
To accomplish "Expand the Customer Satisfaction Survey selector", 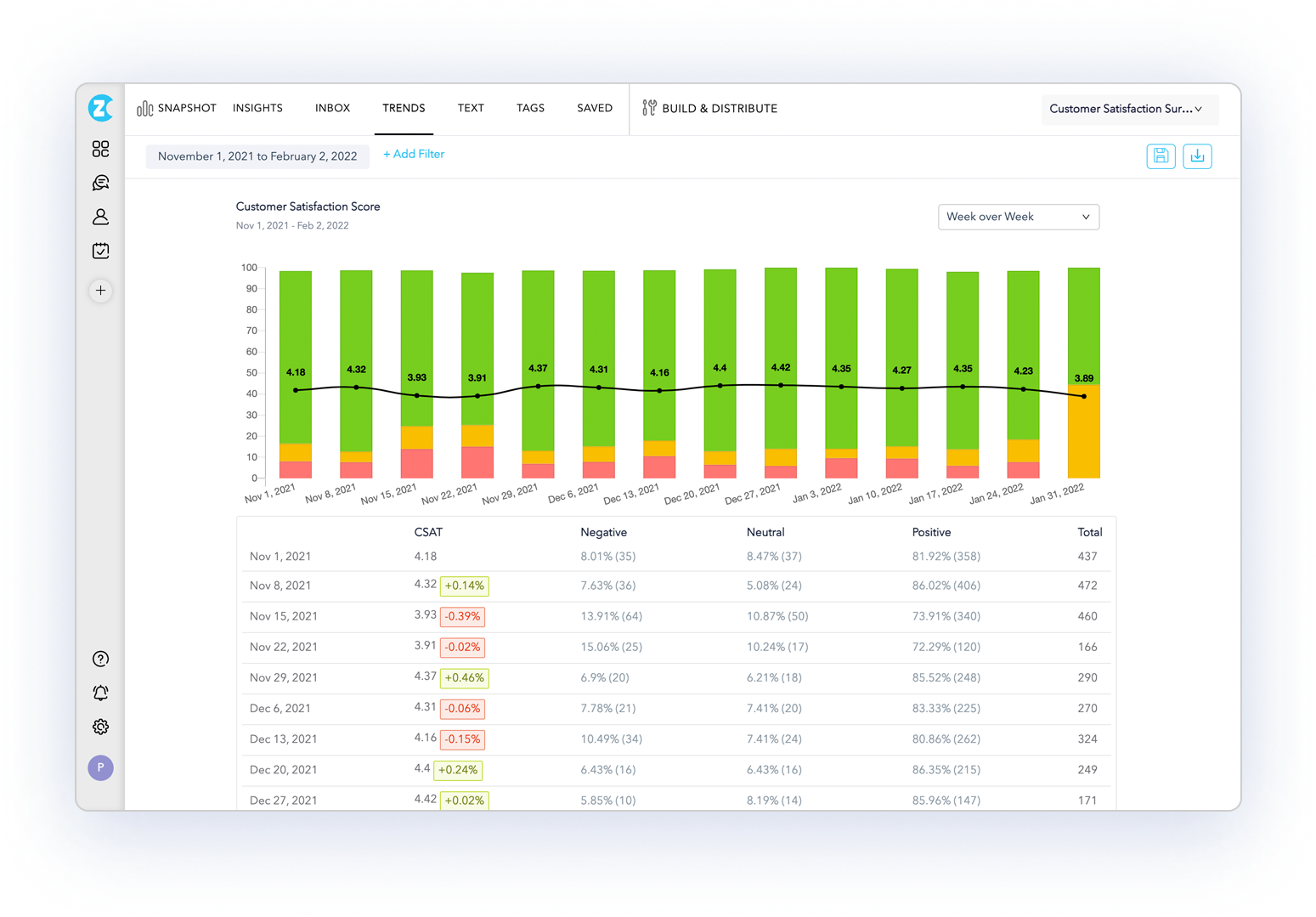I will click(x=1129, y=109).
